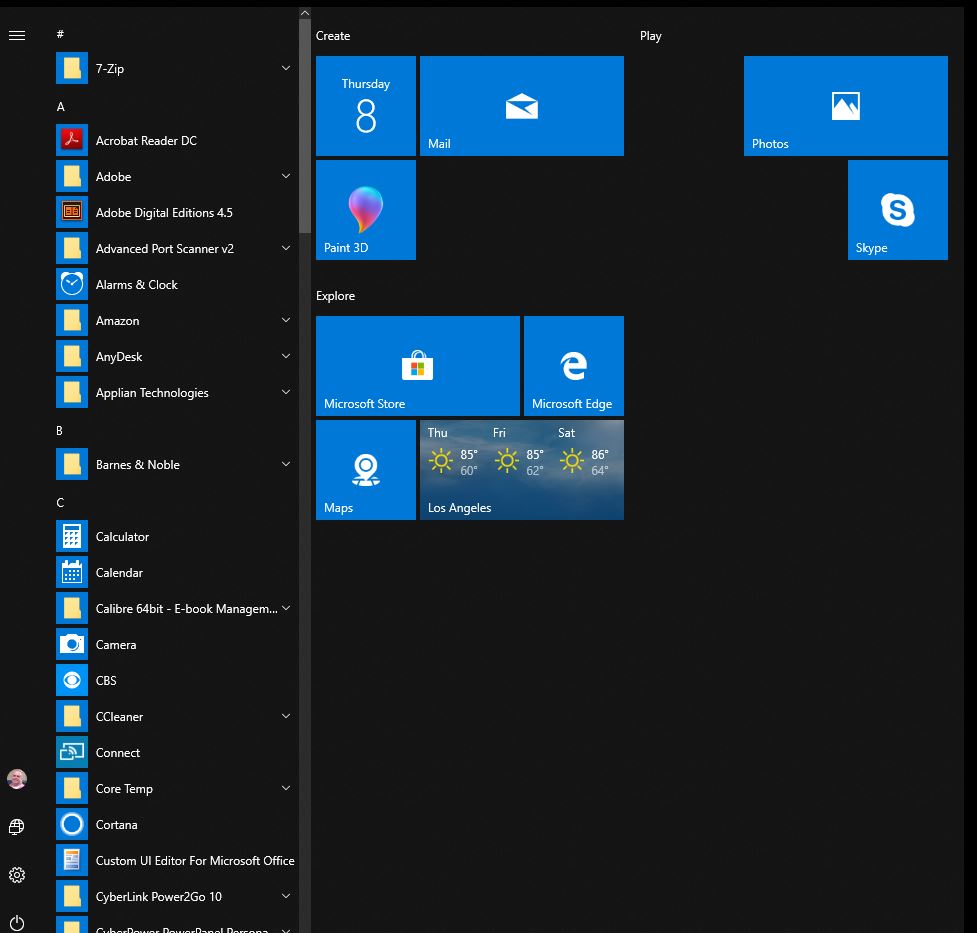
Task: Expand the CyberLink Power2Go 10 folder
Action: click(174, 897)
